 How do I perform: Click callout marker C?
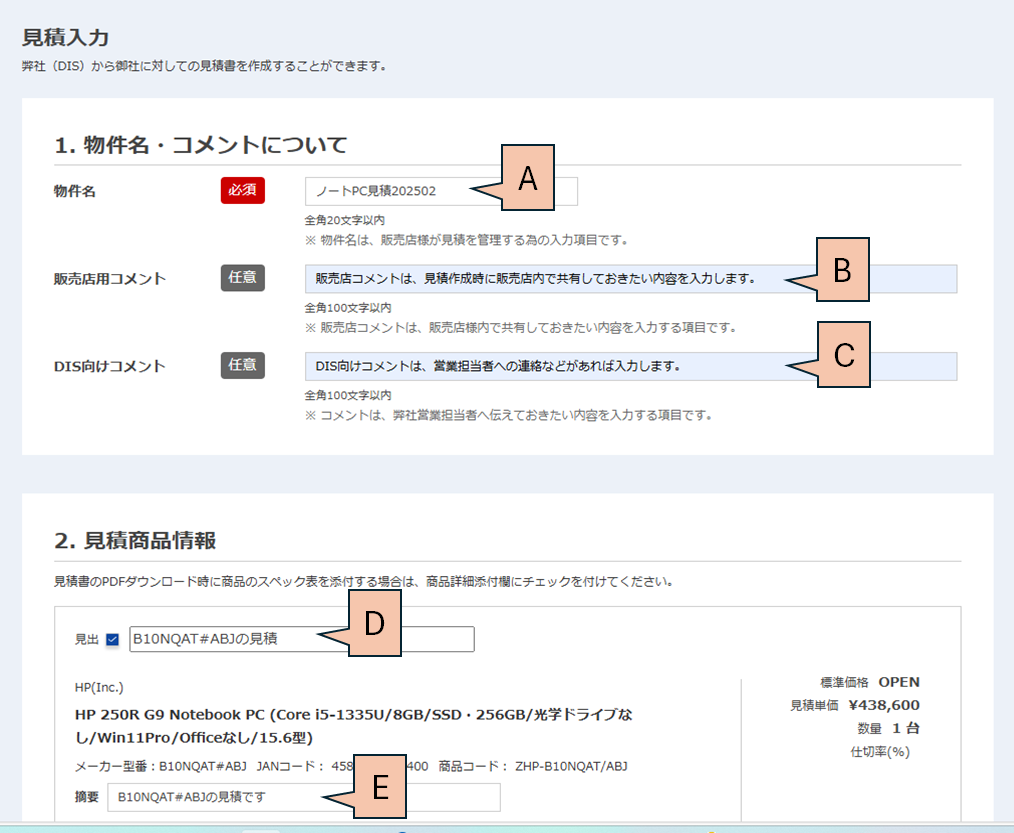(x=843, y=355)
